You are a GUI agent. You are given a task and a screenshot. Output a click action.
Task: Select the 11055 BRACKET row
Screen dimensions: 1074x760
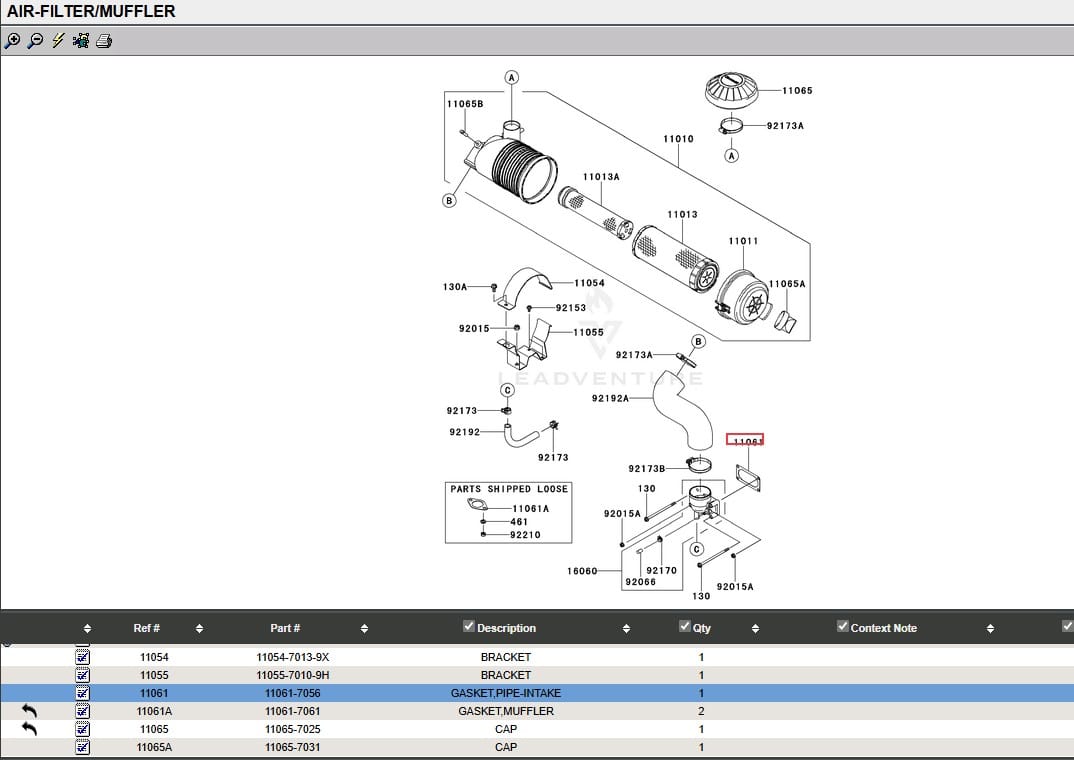click(x=506, y=675)
